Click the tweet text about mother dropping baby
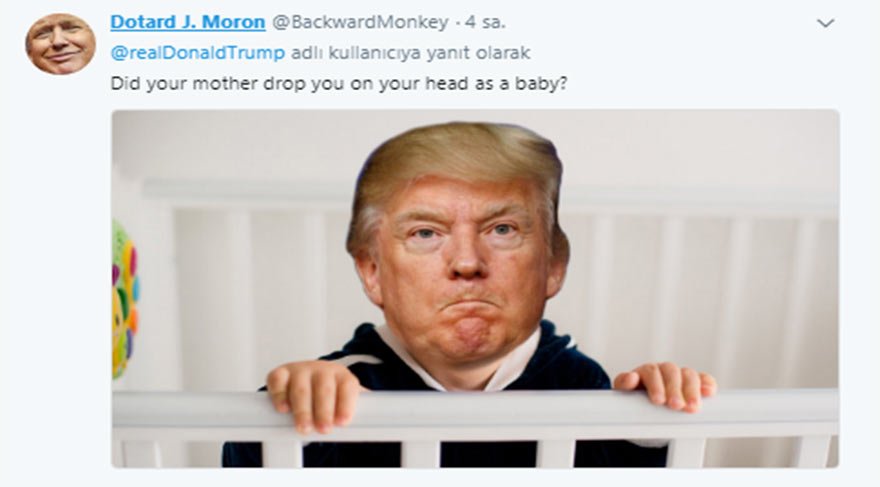Viewport: 880px width, 487px height. pos(339,84)
